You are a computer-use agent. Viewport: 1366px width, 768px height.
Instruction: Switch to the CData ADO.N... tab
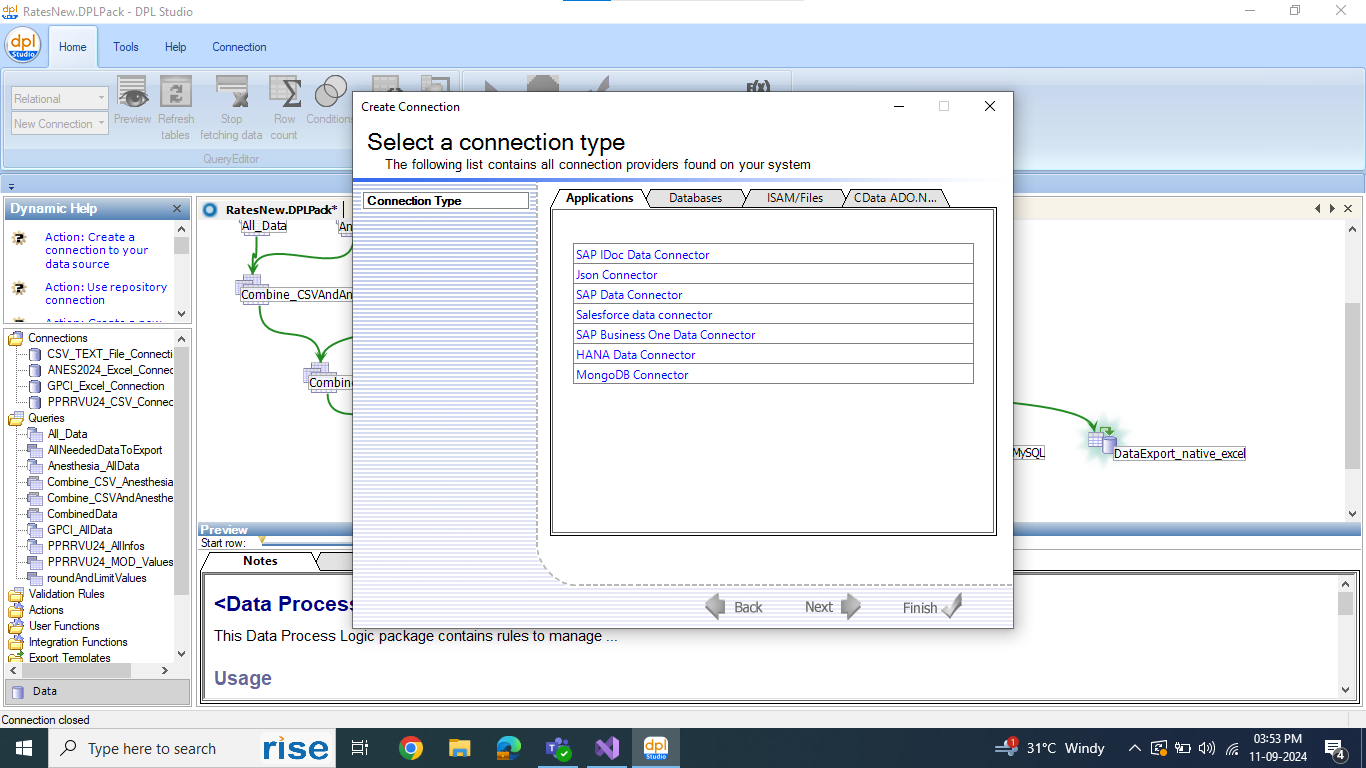[x=895, y=198]
